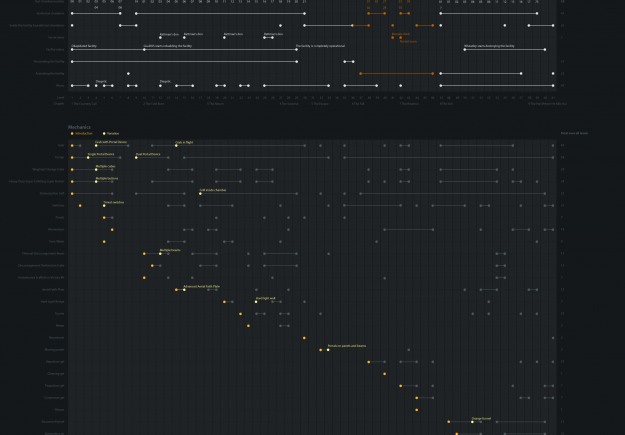Click the 'Grill inside chamber' variation marker
625x435 pixels.
click(200, 193)
